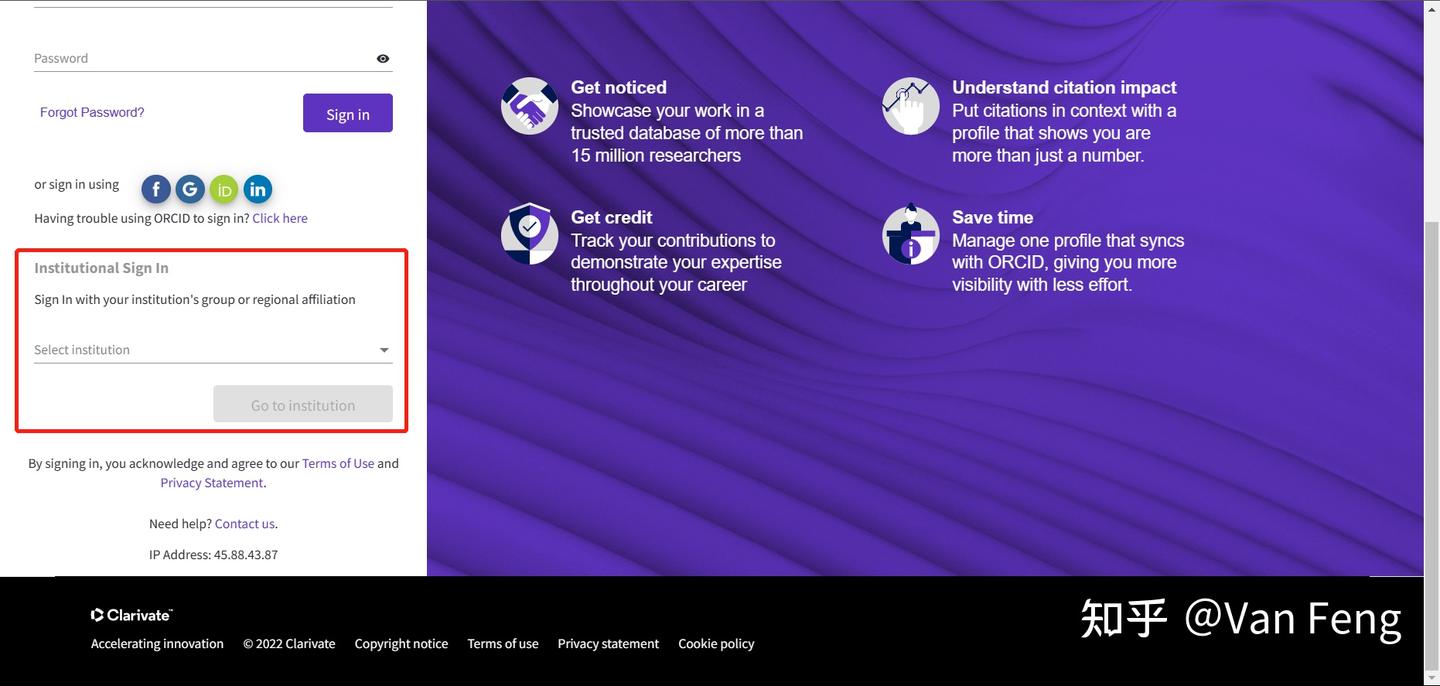
Task: Open the Privacy Statement link under sign-in
Action: (x=212, y=482)
